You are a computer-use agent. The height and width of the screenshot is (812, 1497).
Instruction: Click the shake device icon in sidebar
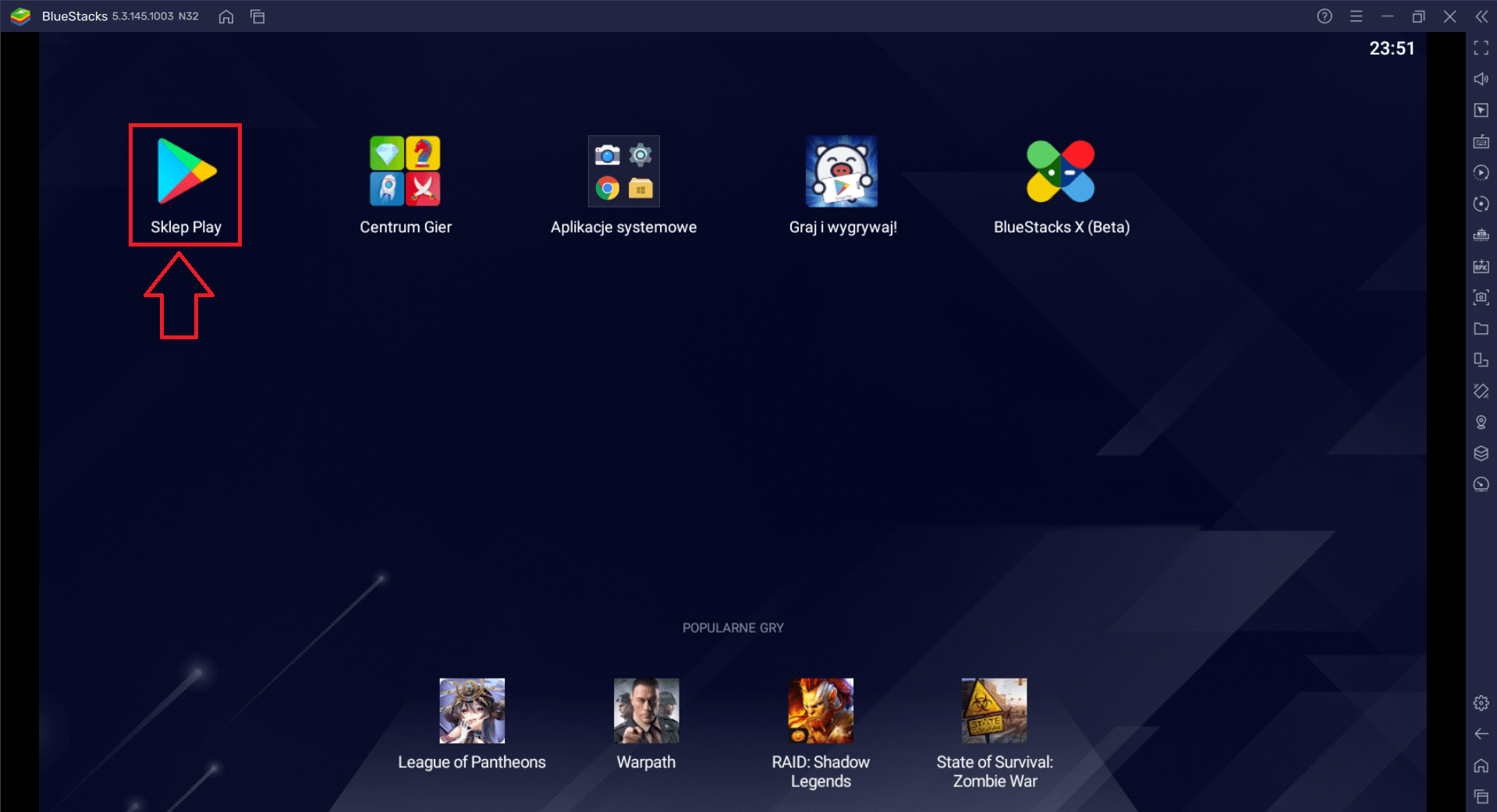pos(1481,391)
